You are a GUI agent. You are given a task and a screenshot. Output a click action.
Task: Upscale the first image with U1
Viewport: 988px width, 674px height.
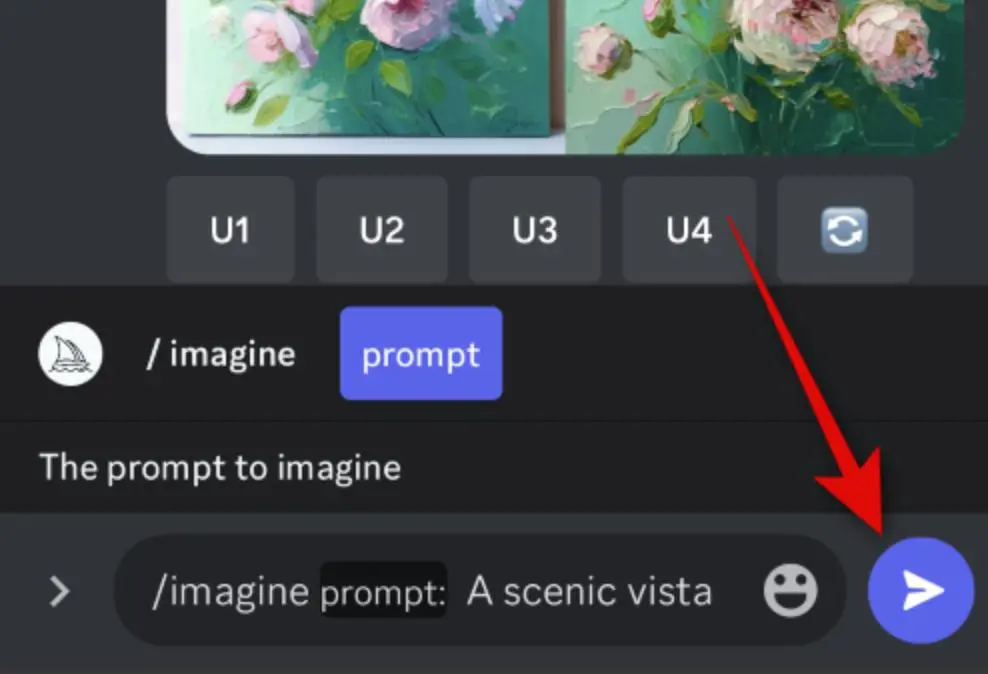click(x=230, y=231)
